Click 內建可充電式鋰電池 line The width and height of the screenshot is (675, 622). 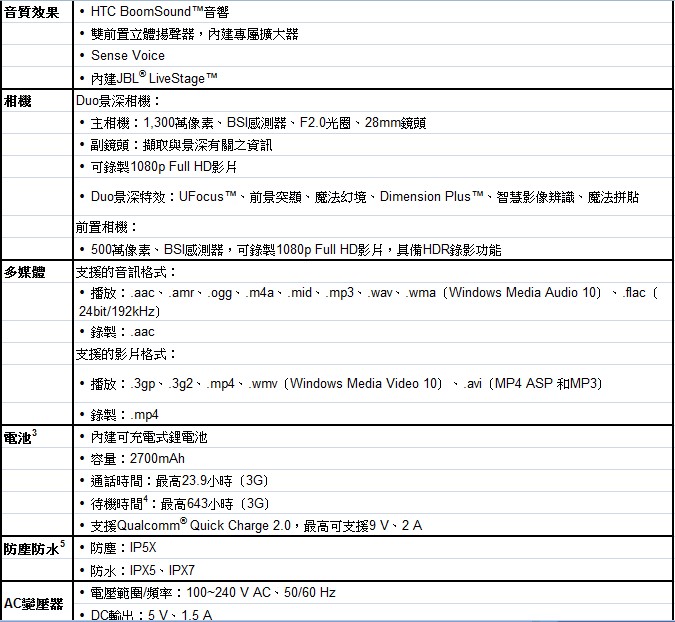[149, 437]
